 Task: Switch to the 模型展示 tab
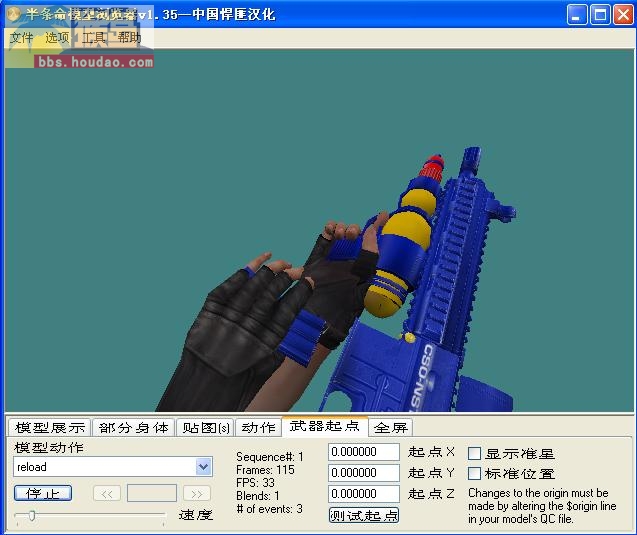(50, 428)
